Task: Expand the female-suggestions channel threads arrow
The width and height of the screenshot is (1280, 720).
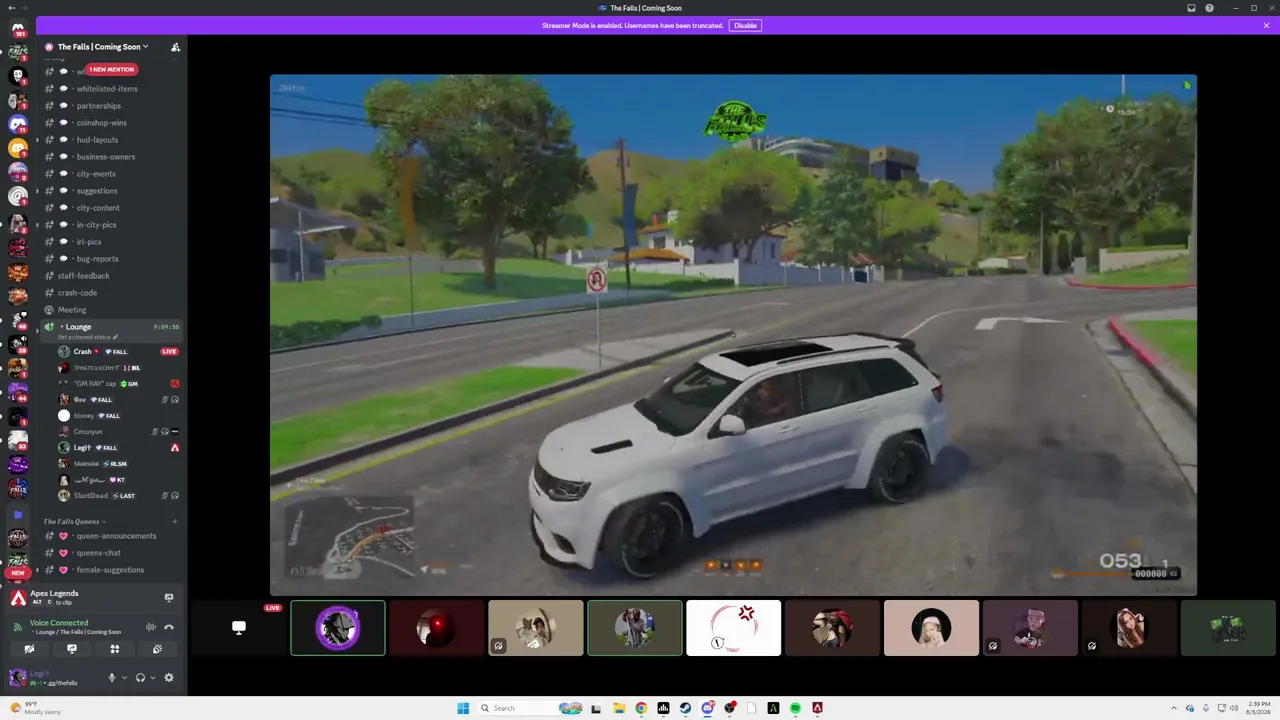Action: 38,570
